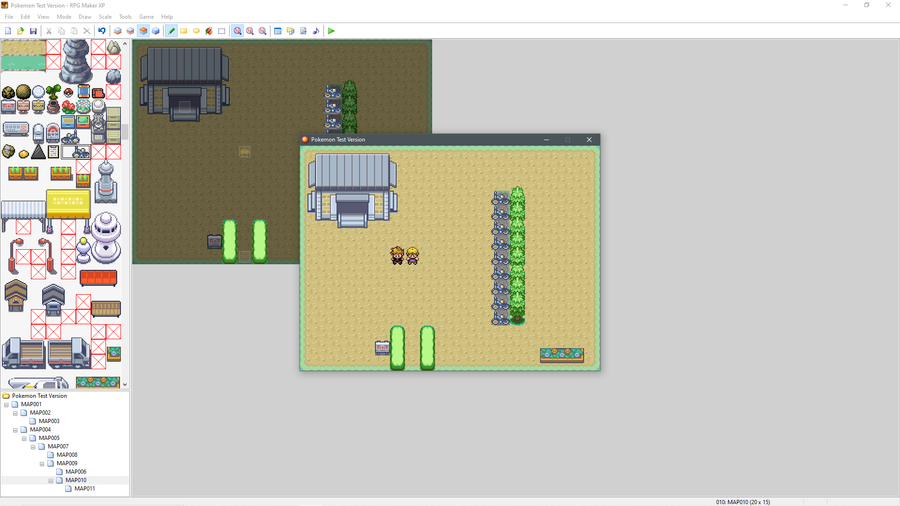
Task: Click the Open Project folder icon
Action: [21, 31]
